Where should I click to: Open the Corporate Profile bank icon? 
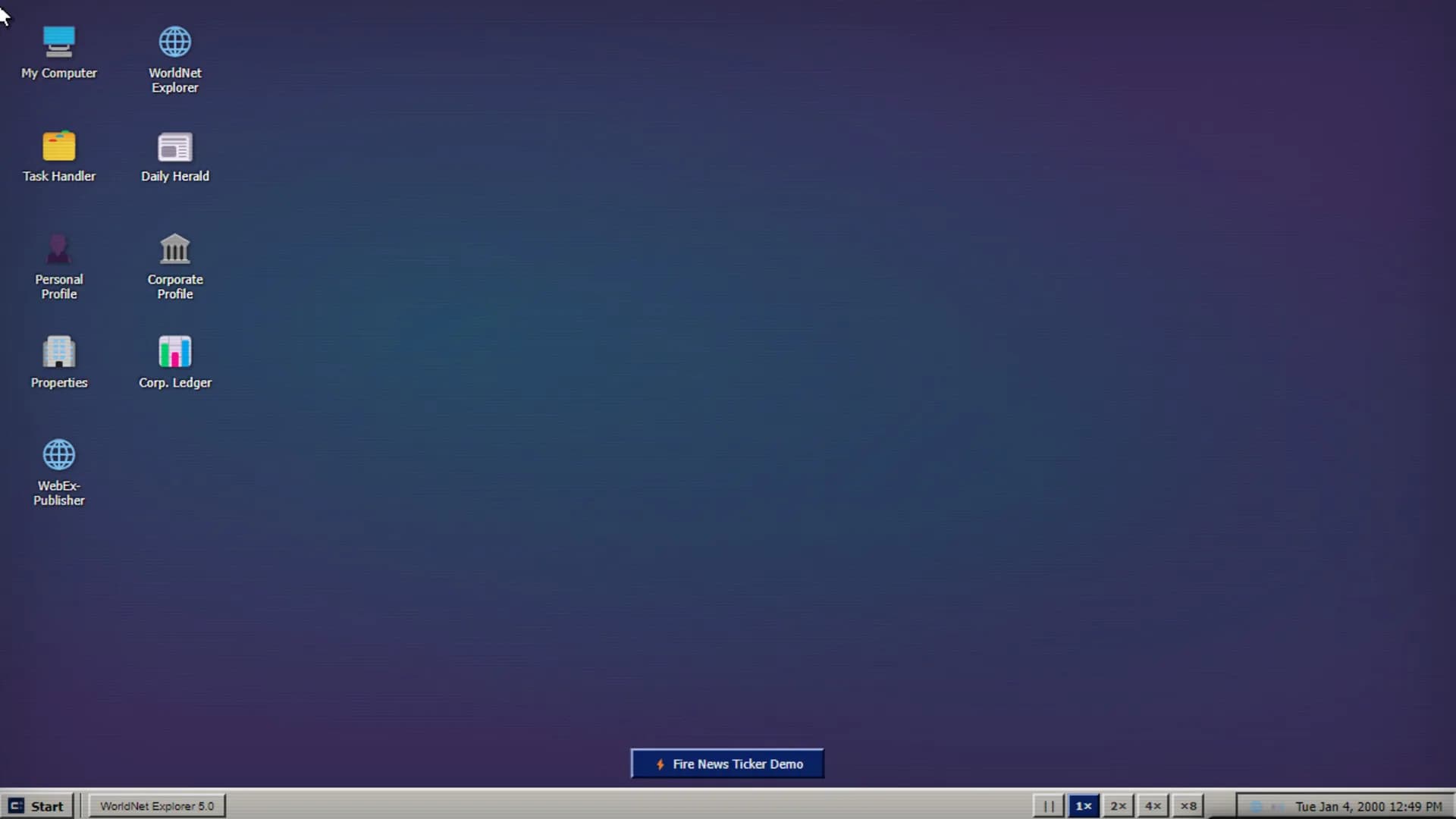coord(175,266)
